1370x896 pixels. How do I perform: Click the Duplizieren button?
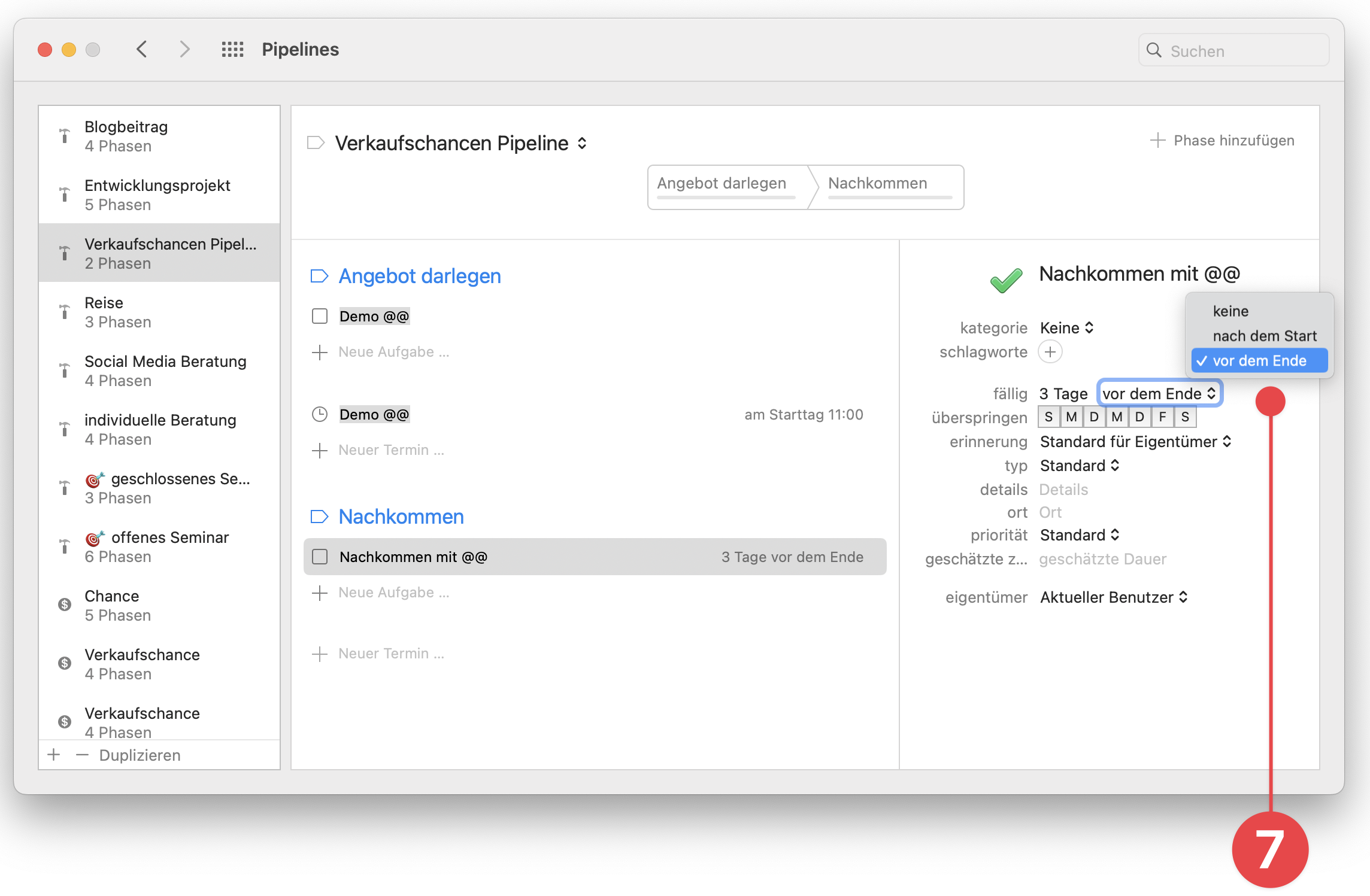140,755
